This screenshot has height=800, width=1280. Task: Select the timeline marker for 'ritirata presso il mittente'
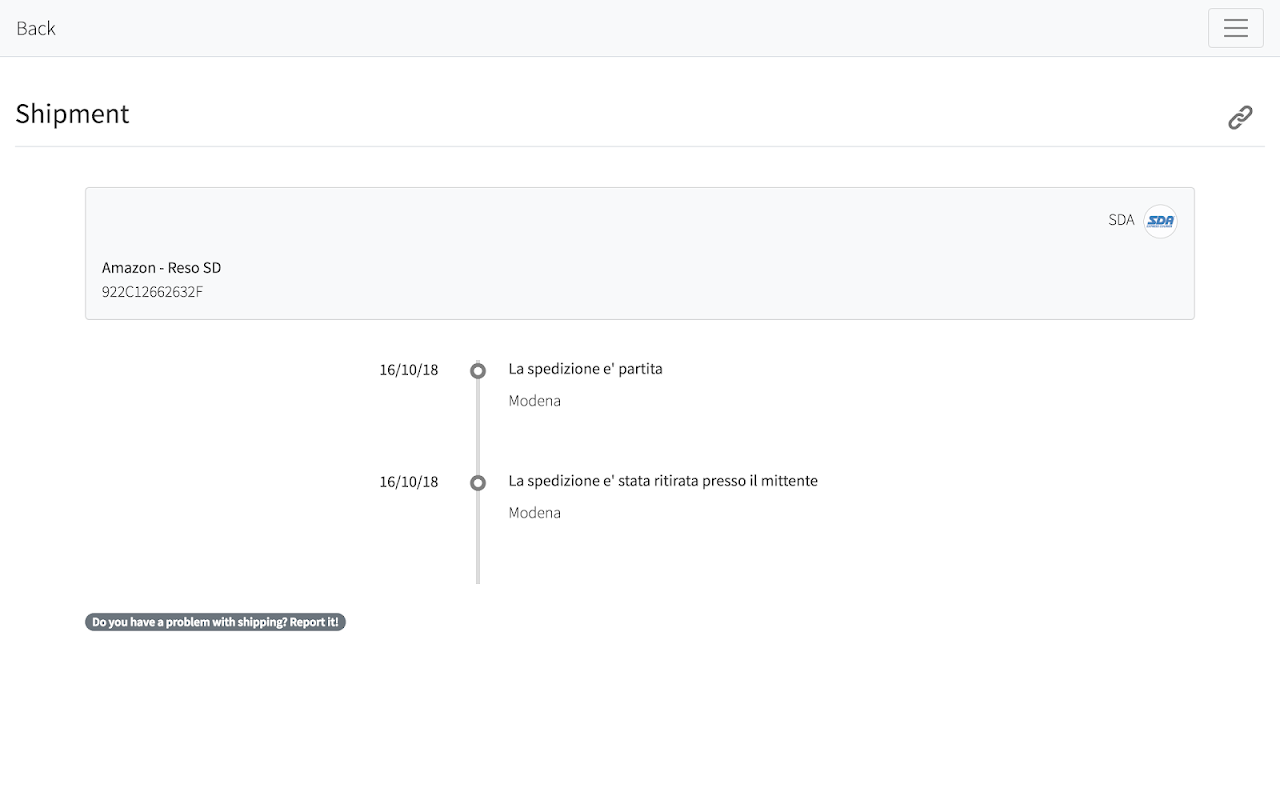click(x=478, y=483)
